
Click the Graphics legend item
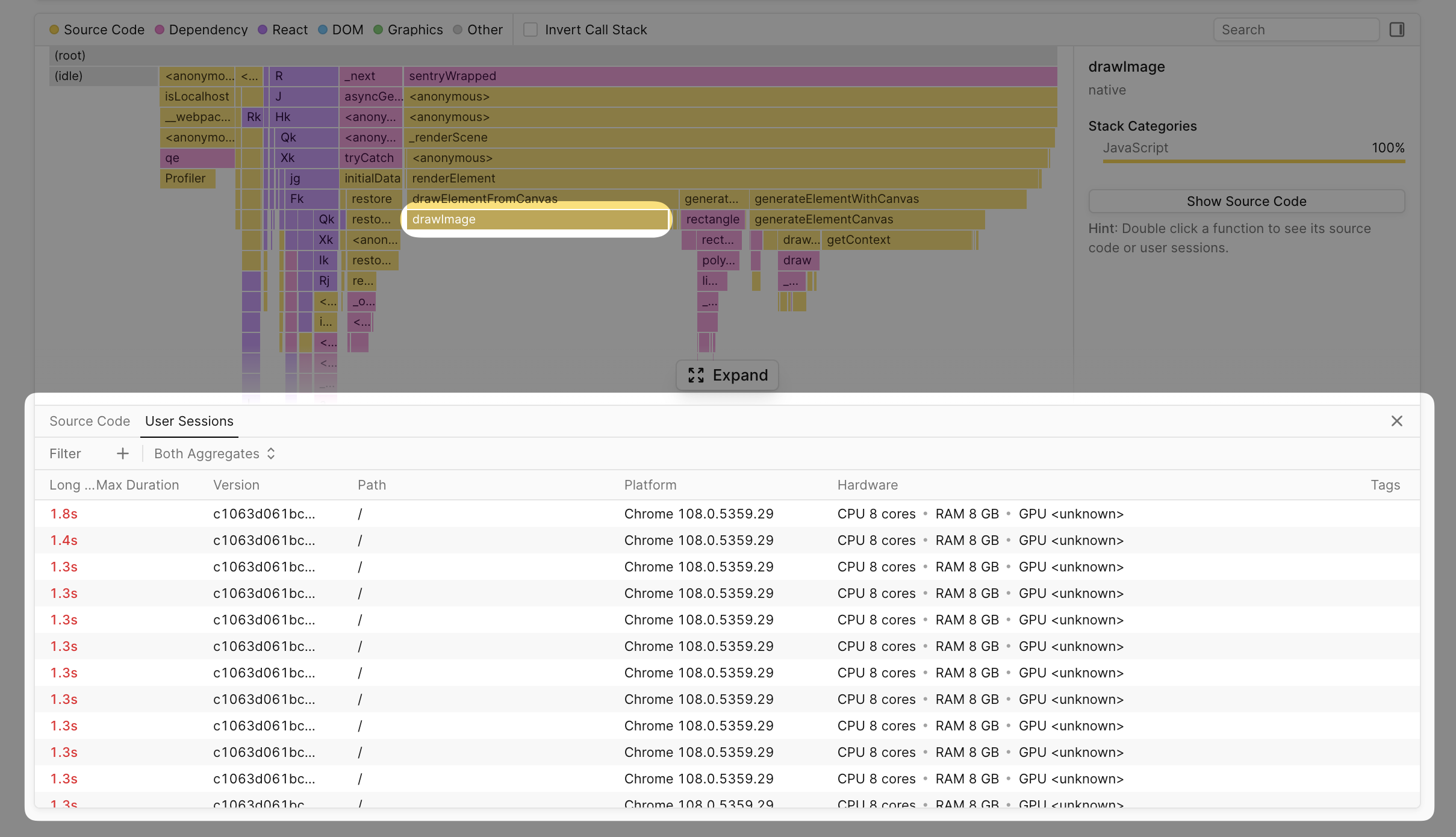[x=408, y=30]
